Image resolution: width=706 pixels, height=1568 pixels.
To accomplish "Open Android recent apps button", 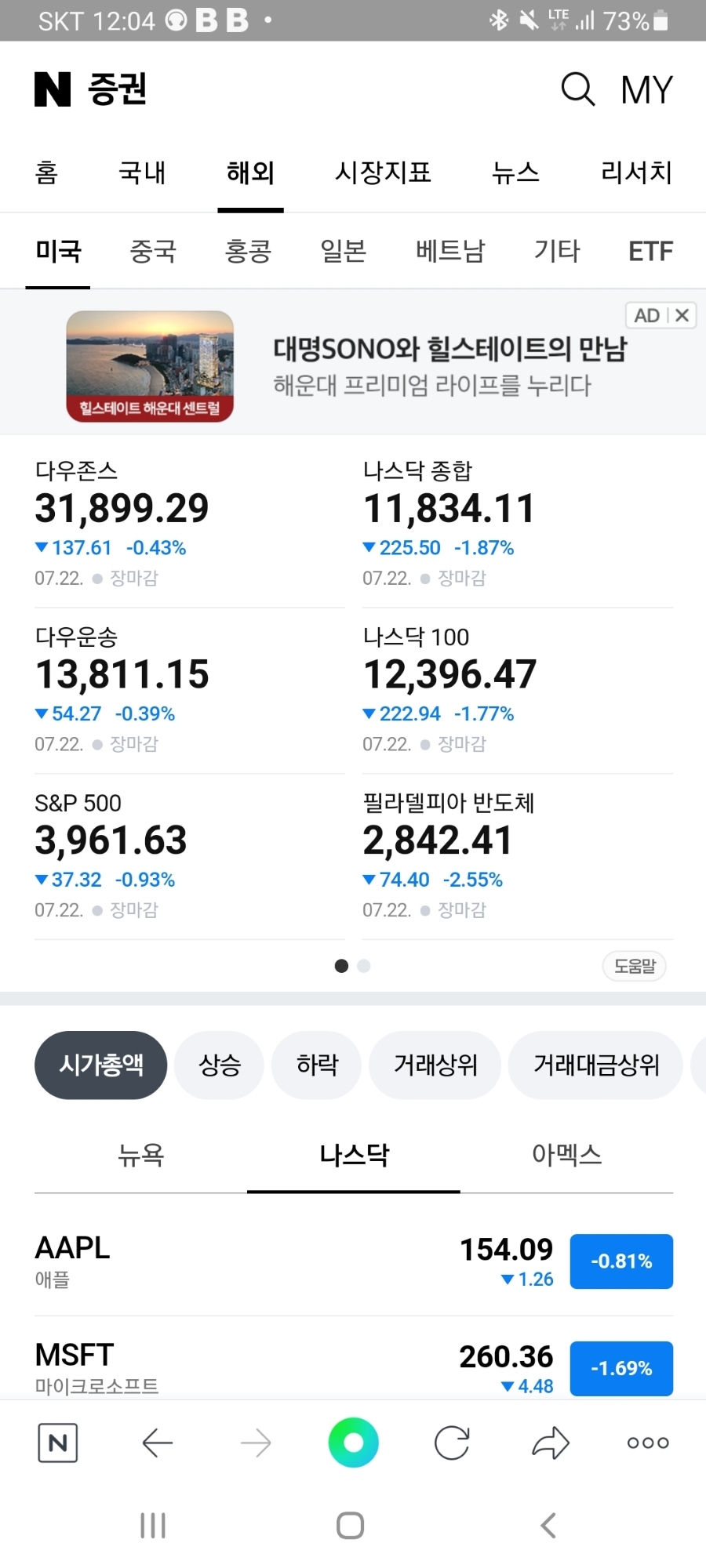I will [153, 1526].
